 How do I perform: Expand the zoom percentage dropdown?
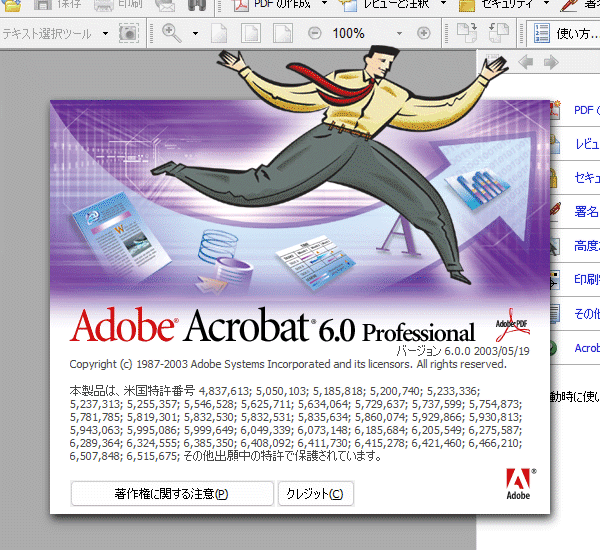[x=399, y=34]
